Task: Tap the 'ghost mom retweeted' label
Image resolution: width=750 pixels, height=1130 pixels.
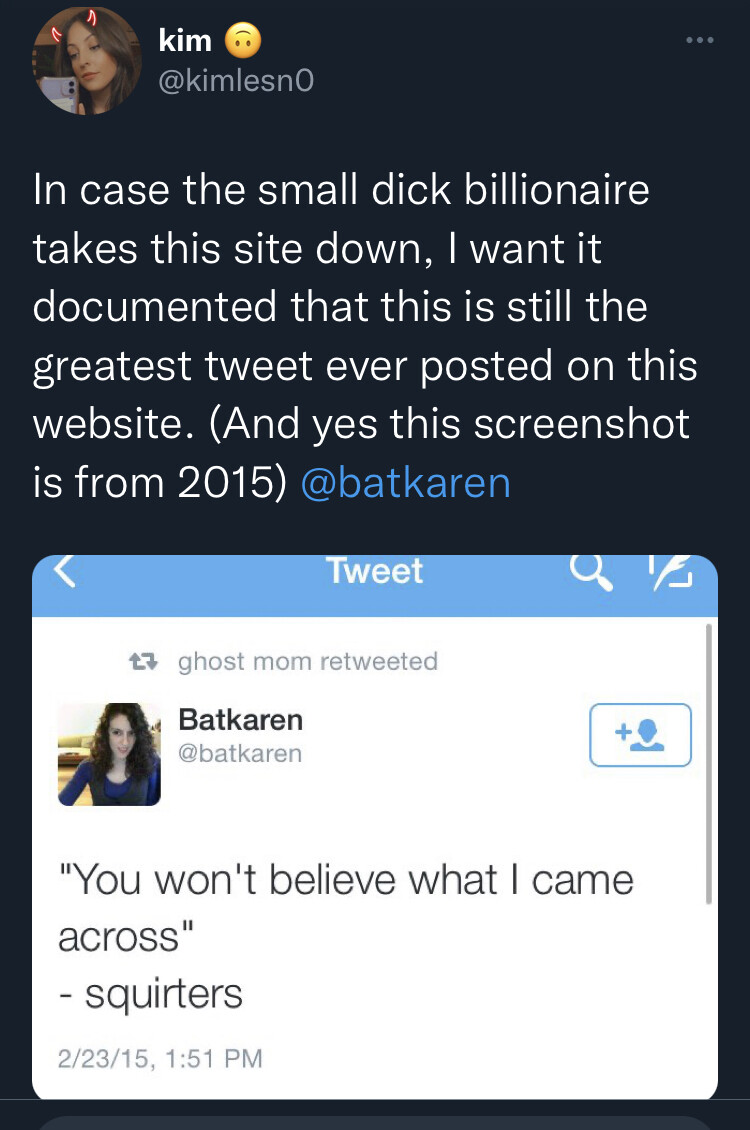Action: pos(308,661)
